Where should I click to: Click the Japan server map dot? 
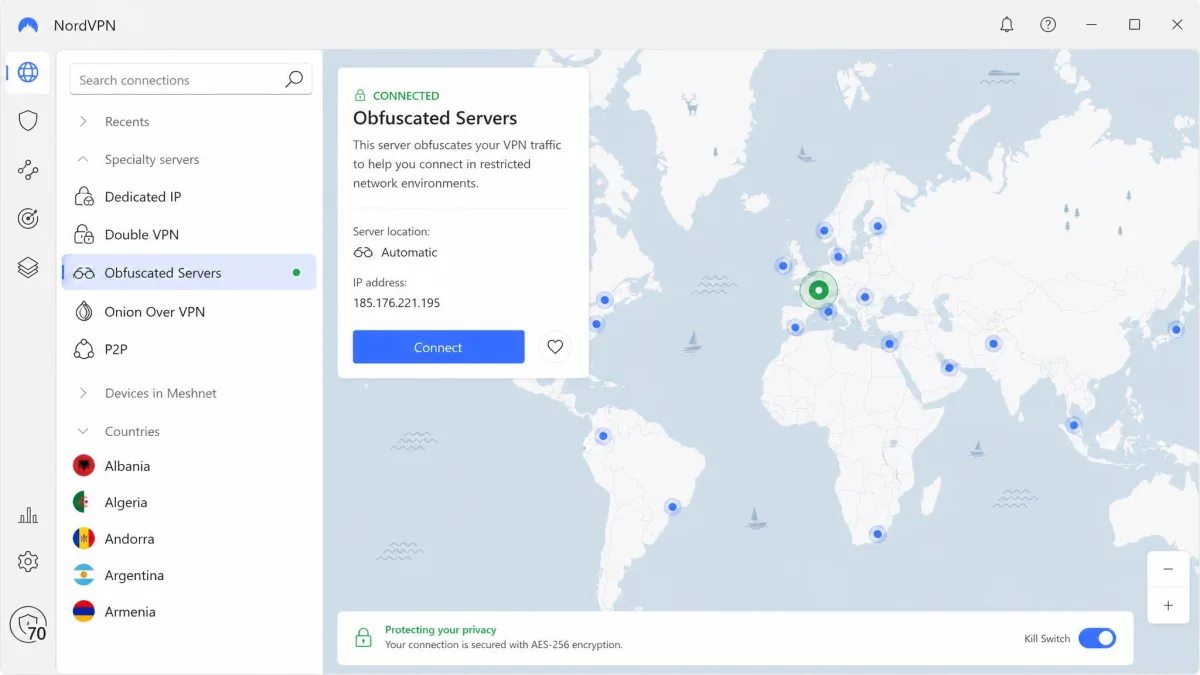coord(1177,329)
